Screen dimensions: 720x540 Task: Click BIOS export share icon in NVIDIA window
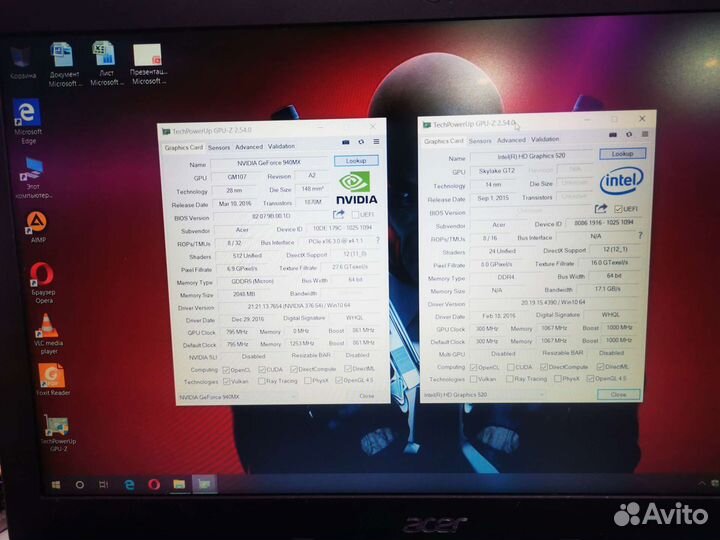(x=338, y=214)
